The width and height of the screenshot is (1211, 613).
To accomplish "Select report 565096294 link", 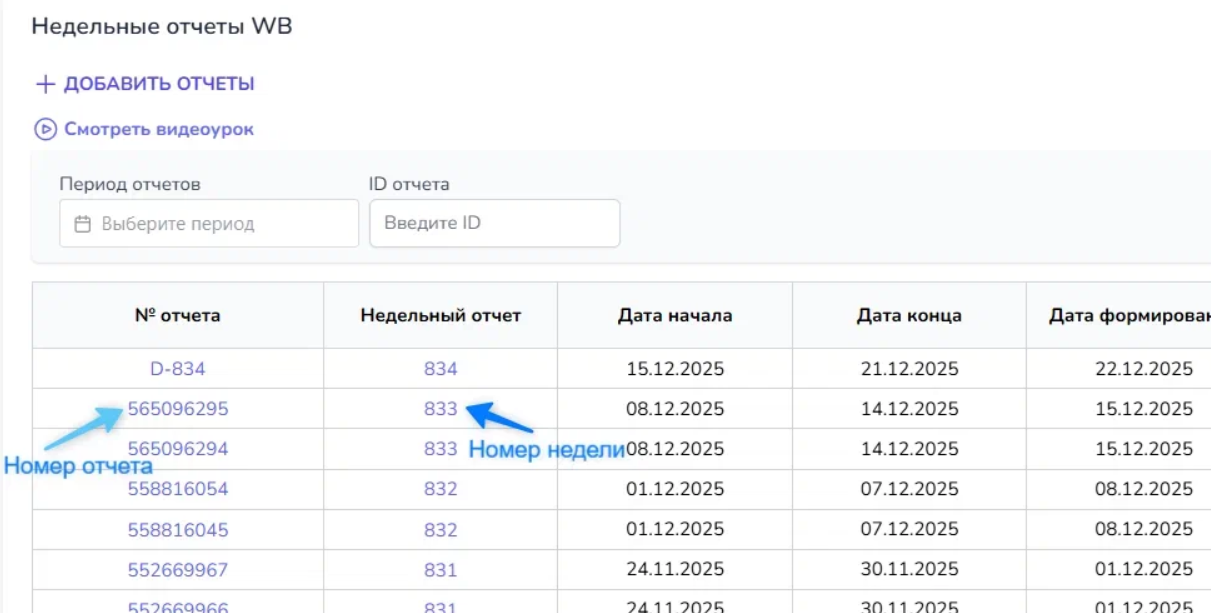I will tap(178, 449).
